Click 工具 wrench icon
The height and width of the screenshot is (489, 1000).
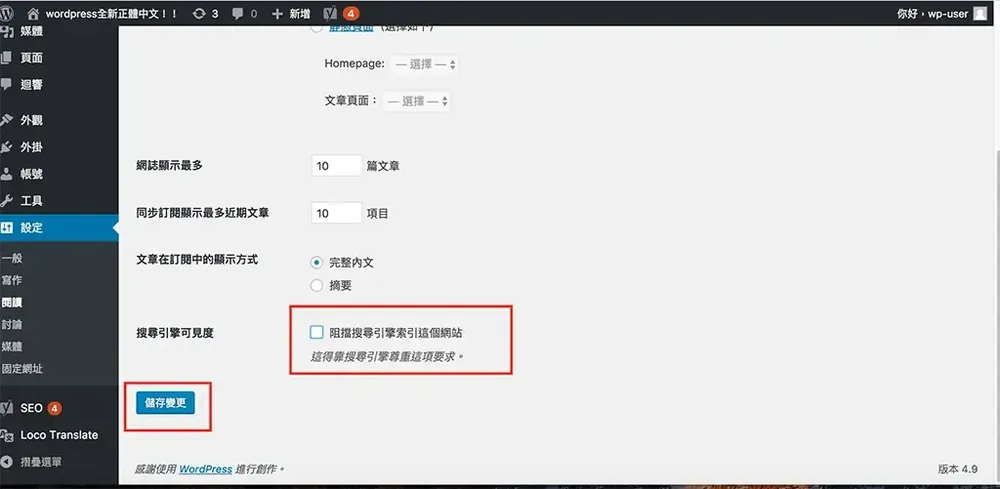tap(6, 201)
